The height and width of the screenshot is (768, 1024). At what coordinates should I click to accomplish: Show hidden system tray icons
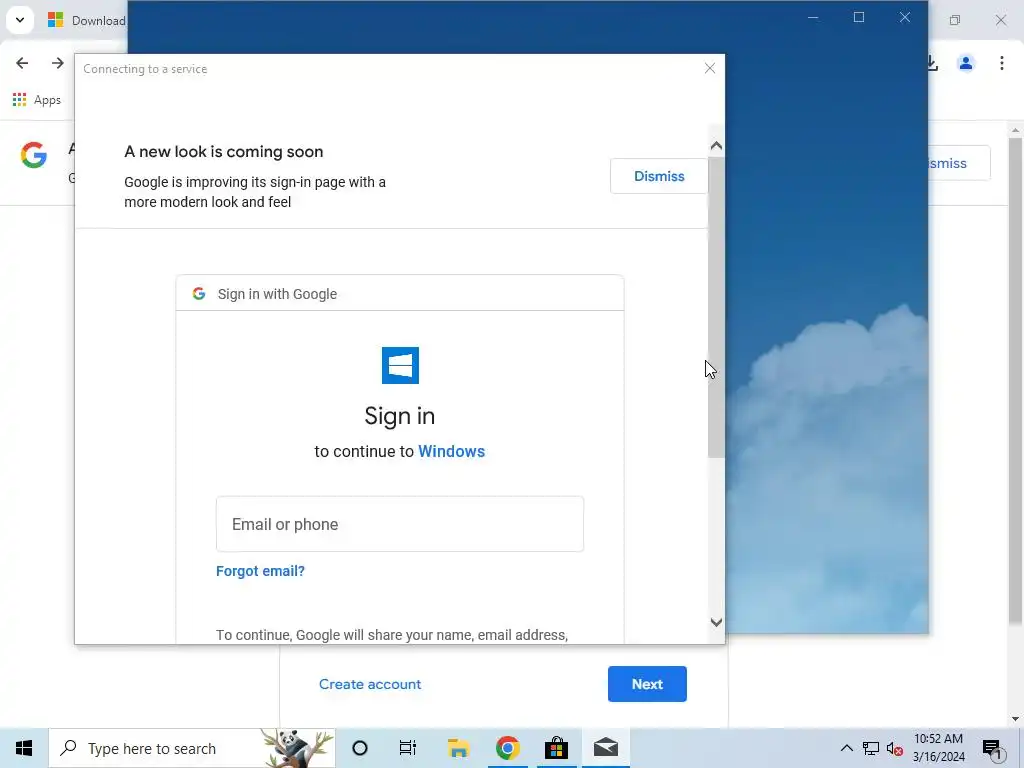pyautogui.click(x=846, y=748)
